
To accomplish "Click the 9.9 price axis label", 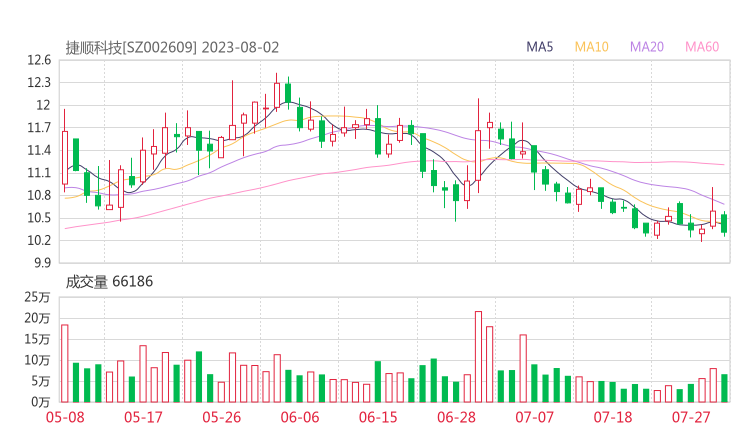I will [x=42, y=263].
